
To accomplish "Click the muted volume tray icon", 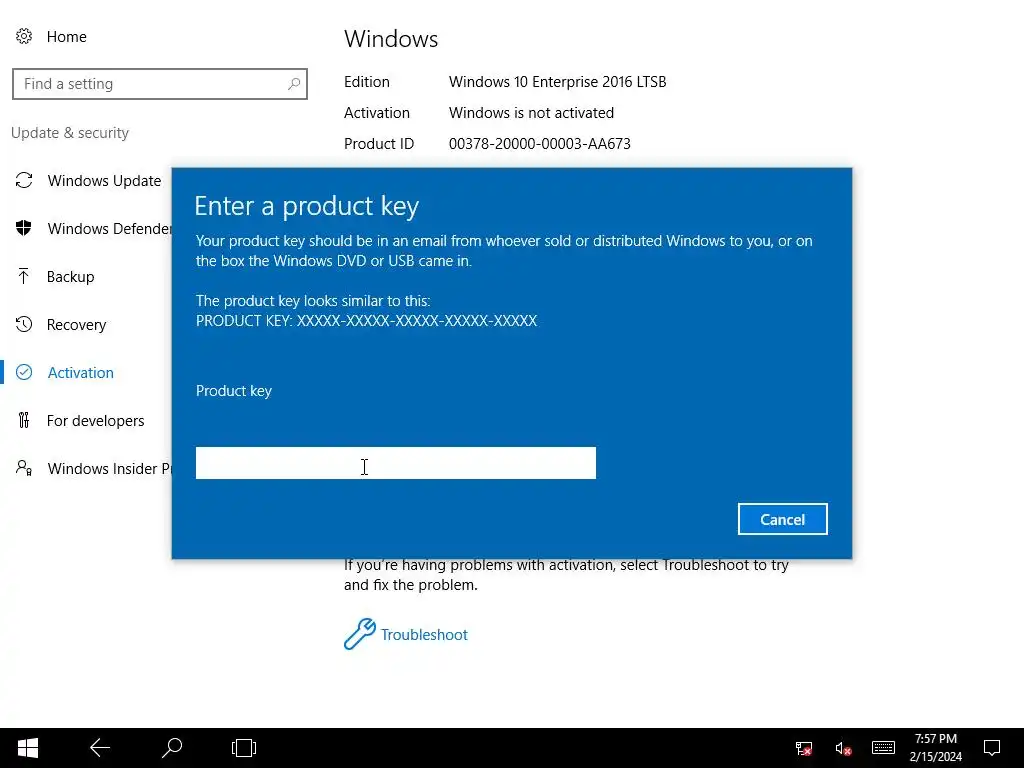I will click(843, 748).
